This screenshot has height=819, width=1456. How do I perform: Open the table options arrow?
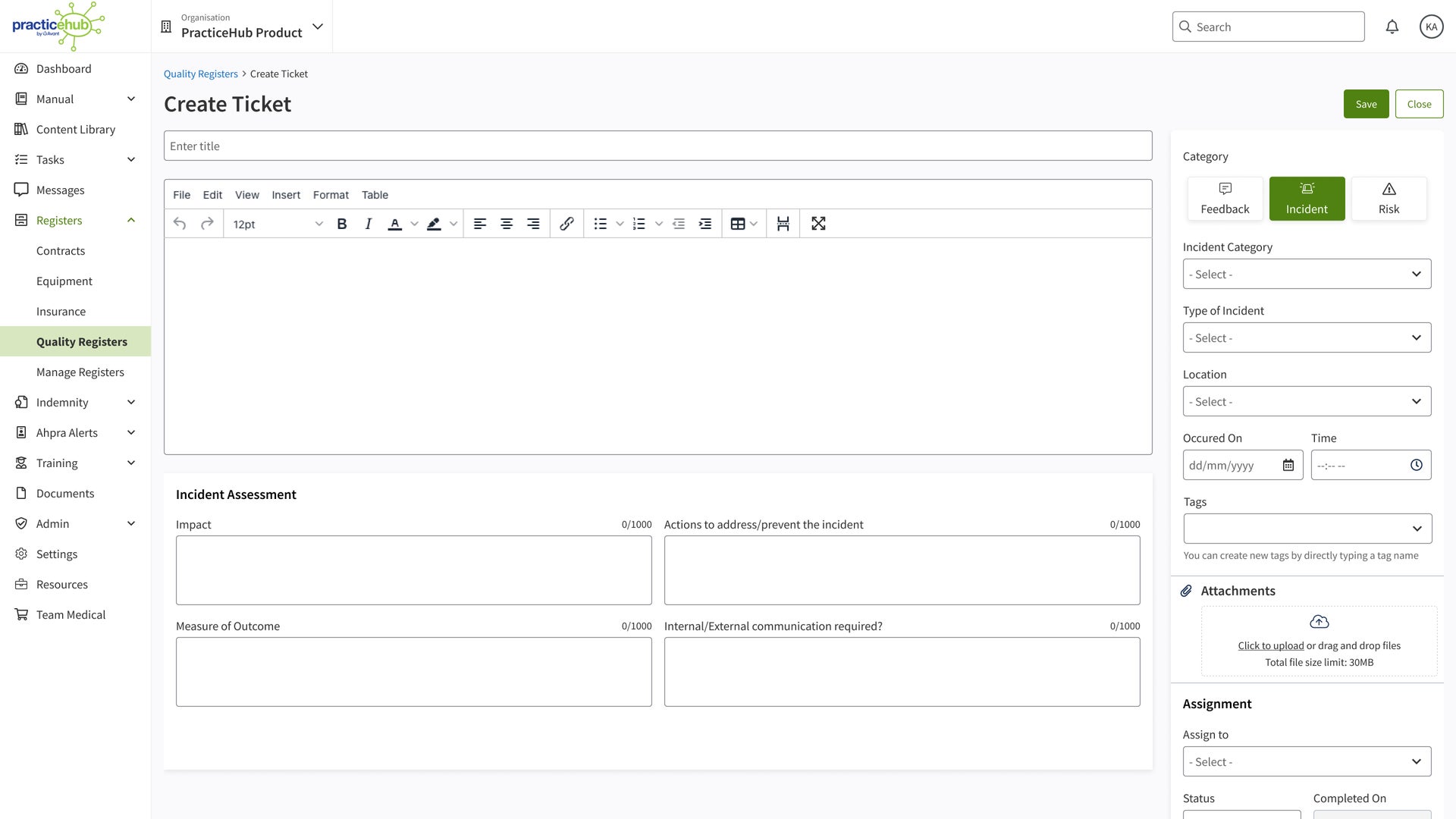click(754, 224)
